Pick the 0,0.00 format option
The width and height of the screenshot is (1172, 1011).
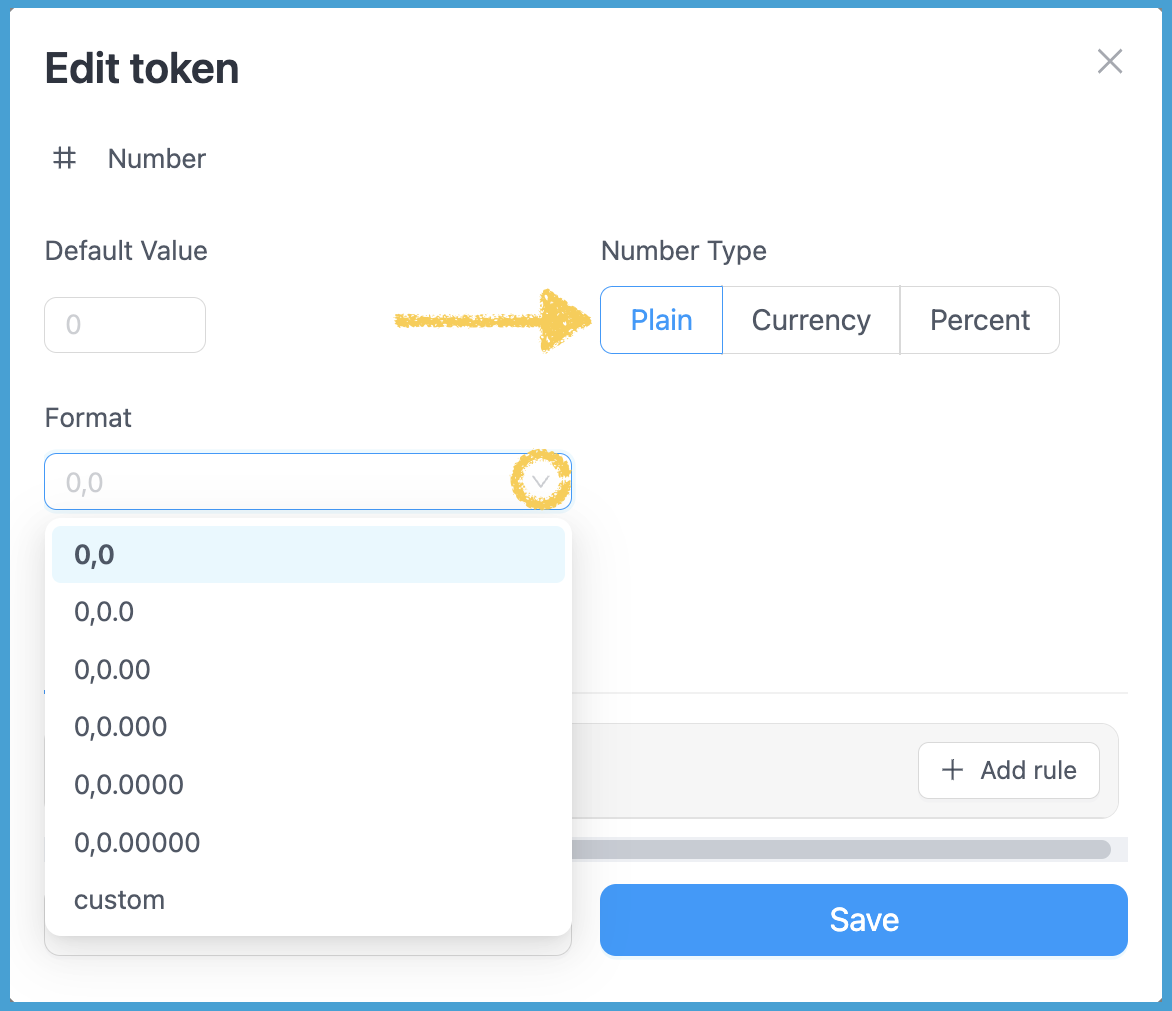click(308, 669)
